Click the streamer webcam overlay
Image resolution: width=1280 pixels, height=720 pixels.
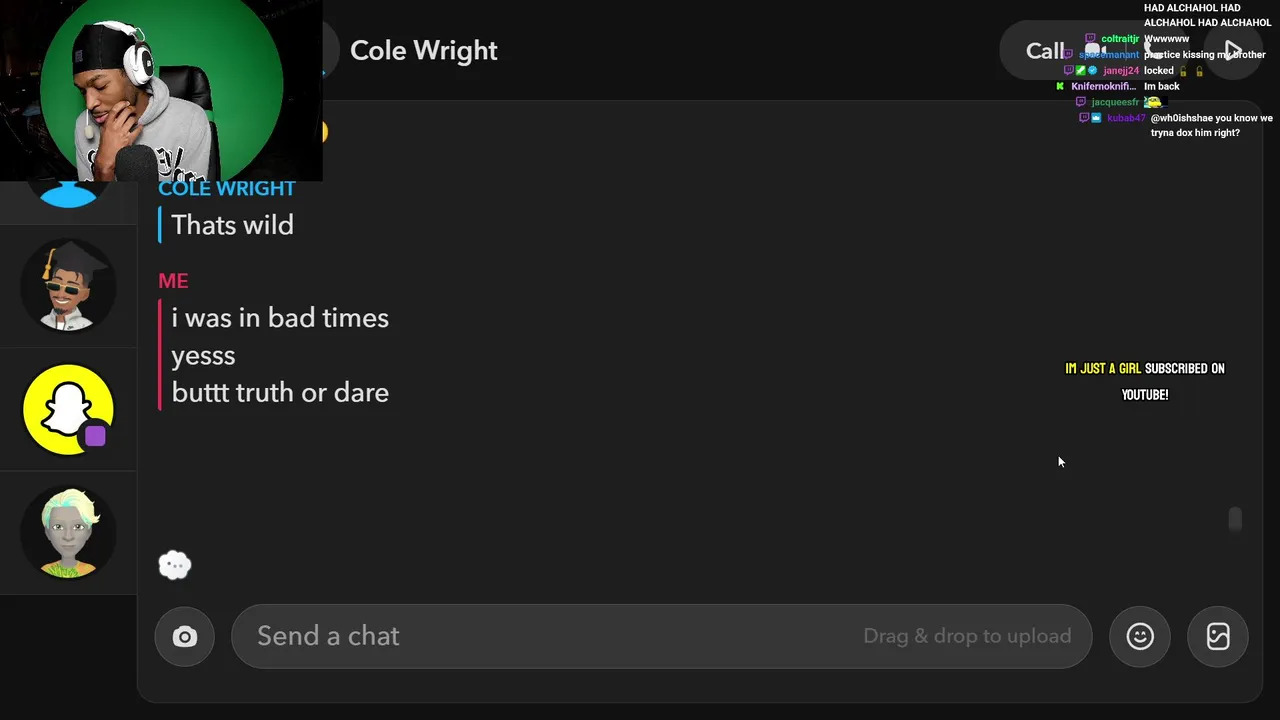coord(160,90)
